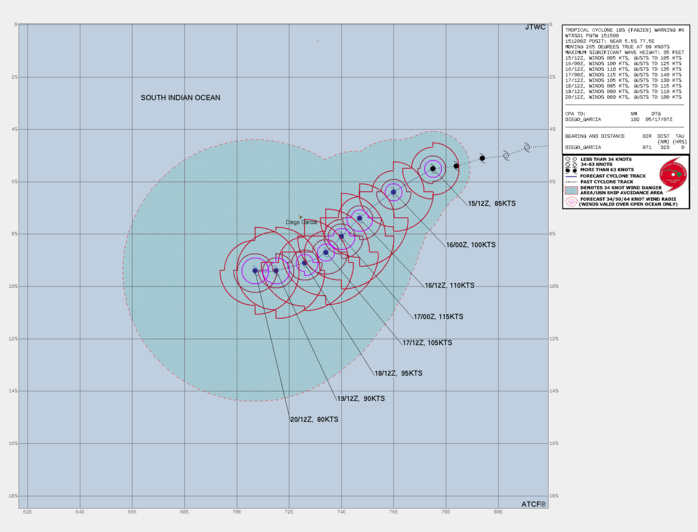
Task: Click the 18/12Z, 95KTS label
Action: coord(399,373)
